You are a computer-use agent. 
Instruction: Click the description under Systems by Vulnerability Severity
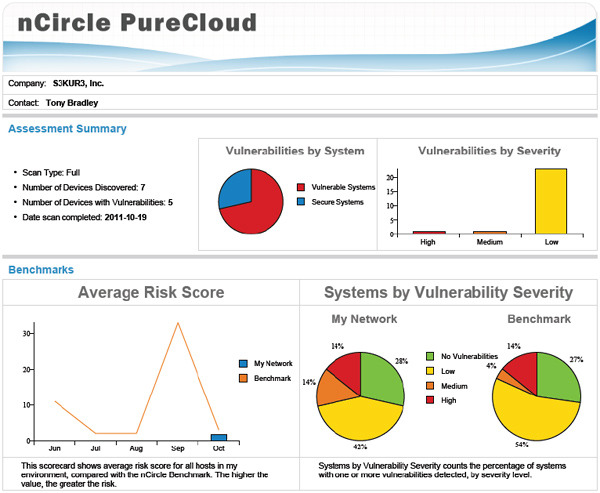tap(442, 470)
